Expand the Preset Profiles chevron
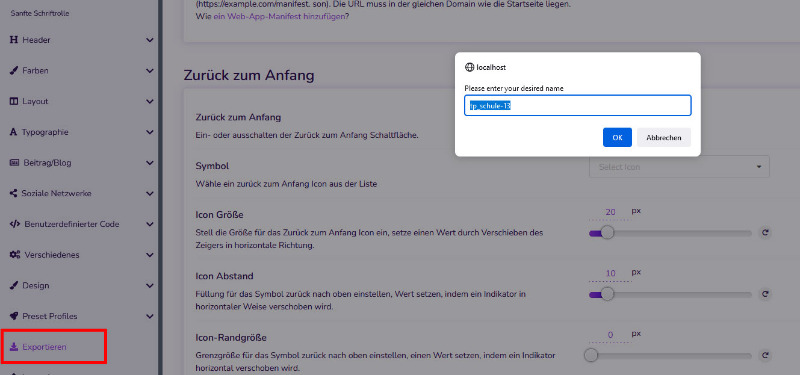Image resolution: width=800 pixels, height=375 pixels. pyautogui.click(x=149, y=316)
